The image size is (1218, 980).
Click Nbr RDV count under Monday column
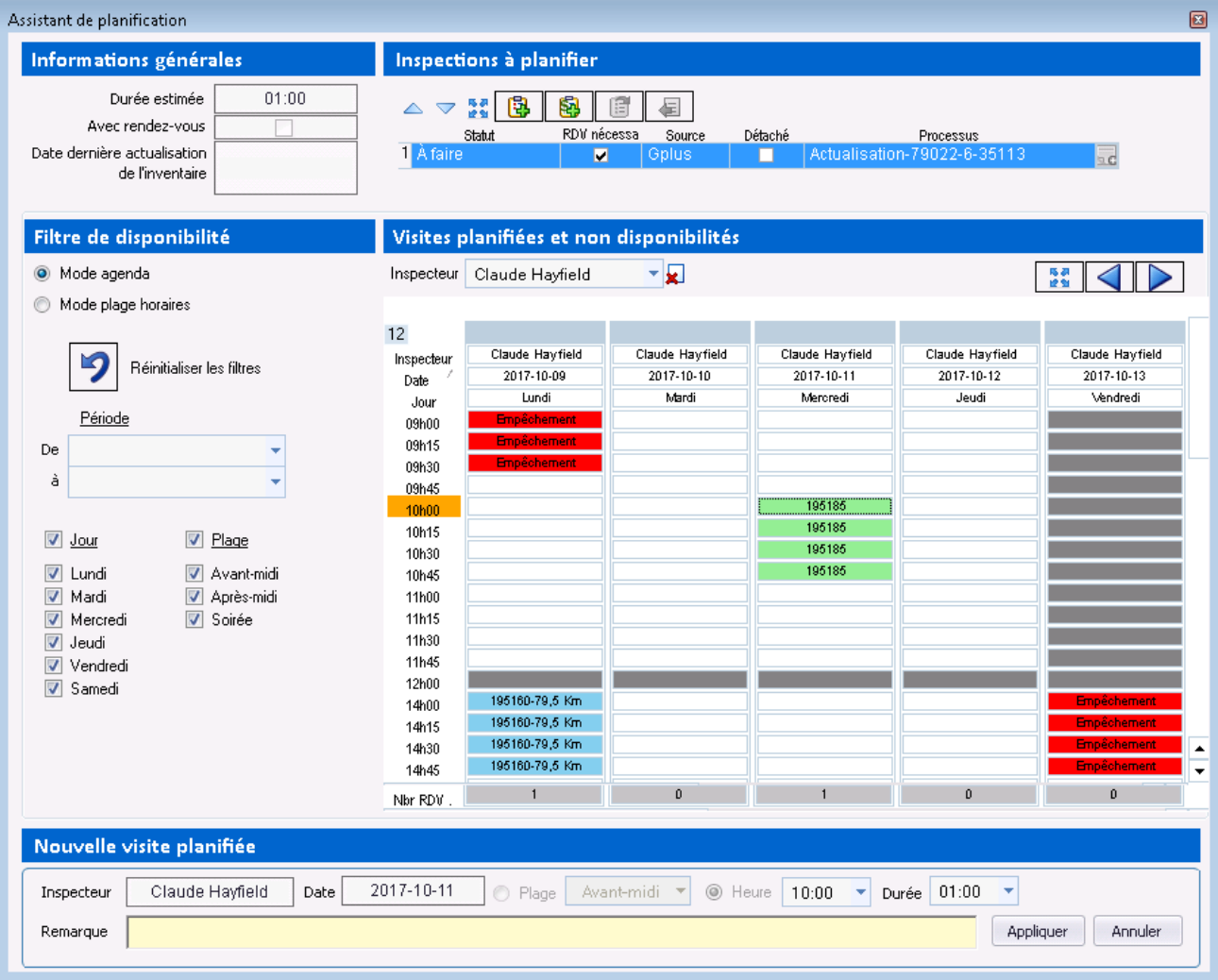tap(534, 795)
